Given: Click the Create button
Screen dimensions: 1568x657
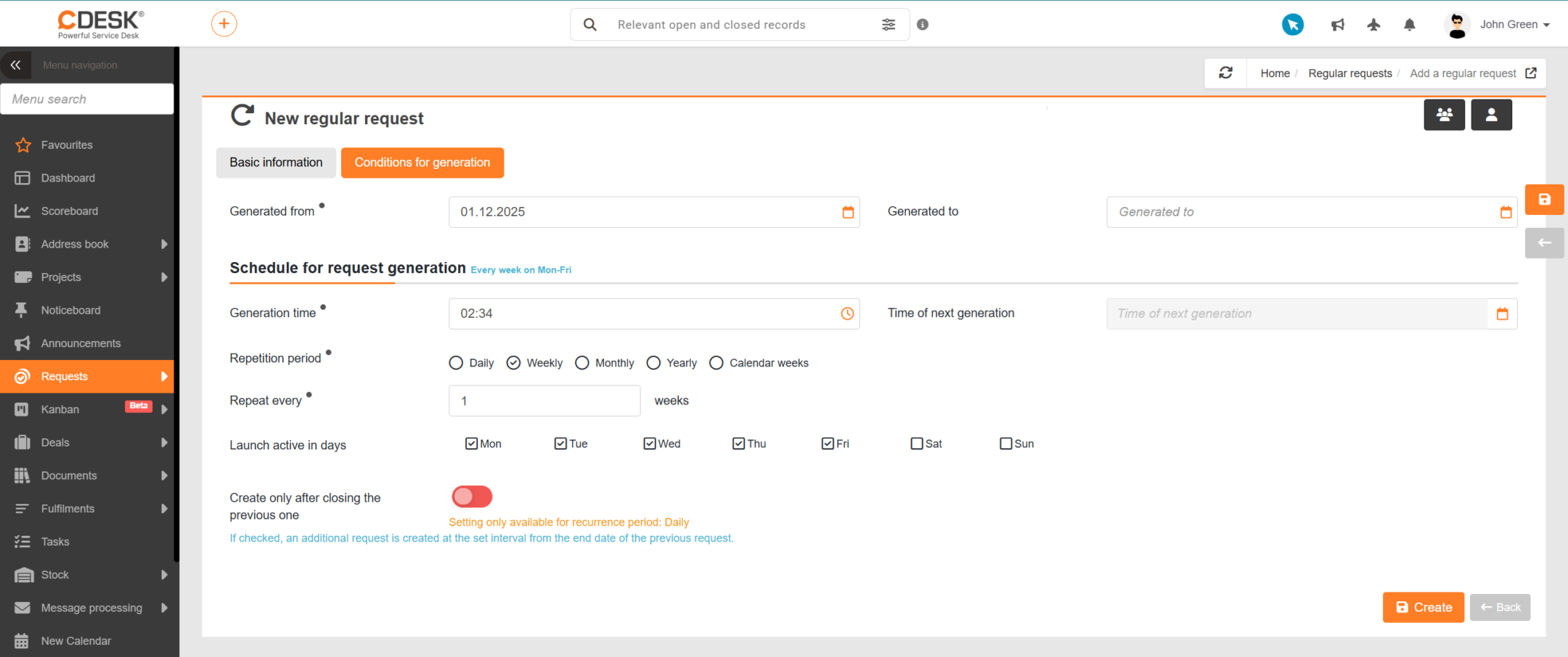Looking at the screenshot, I should [x=1423, y=608].
